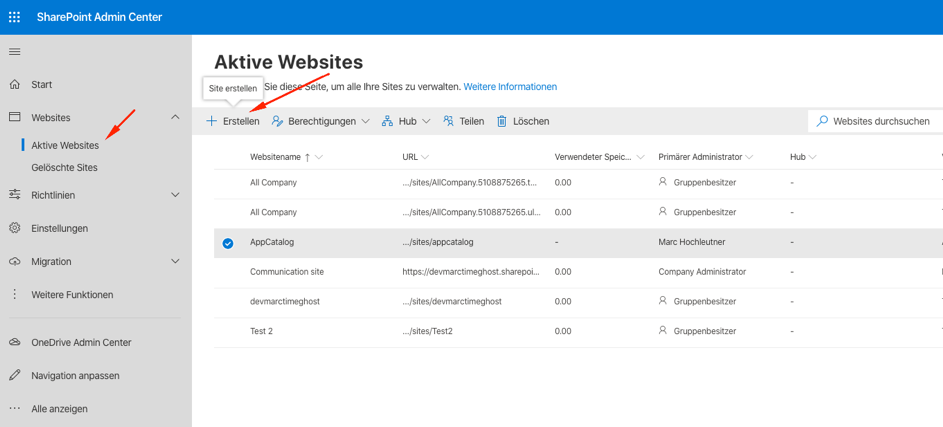Image resolution: width=943 pixels, height=427 pixels.
Task: Click the SharePoint Admin Center title
Action: 99,17
